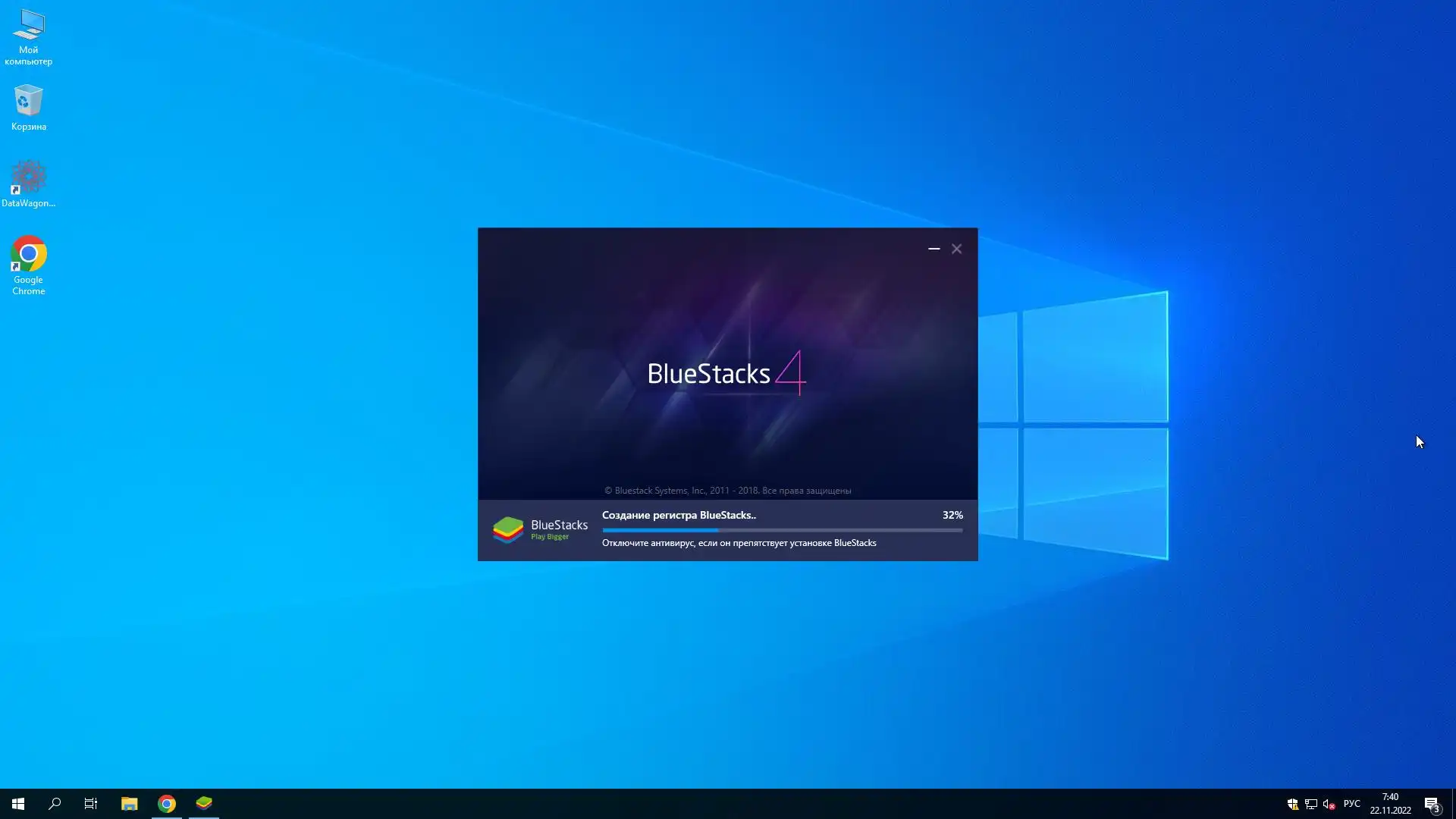This screenshot has height=819, width=1456.
Task: Open the Windows Start menu
Action: tap(18, 803)
